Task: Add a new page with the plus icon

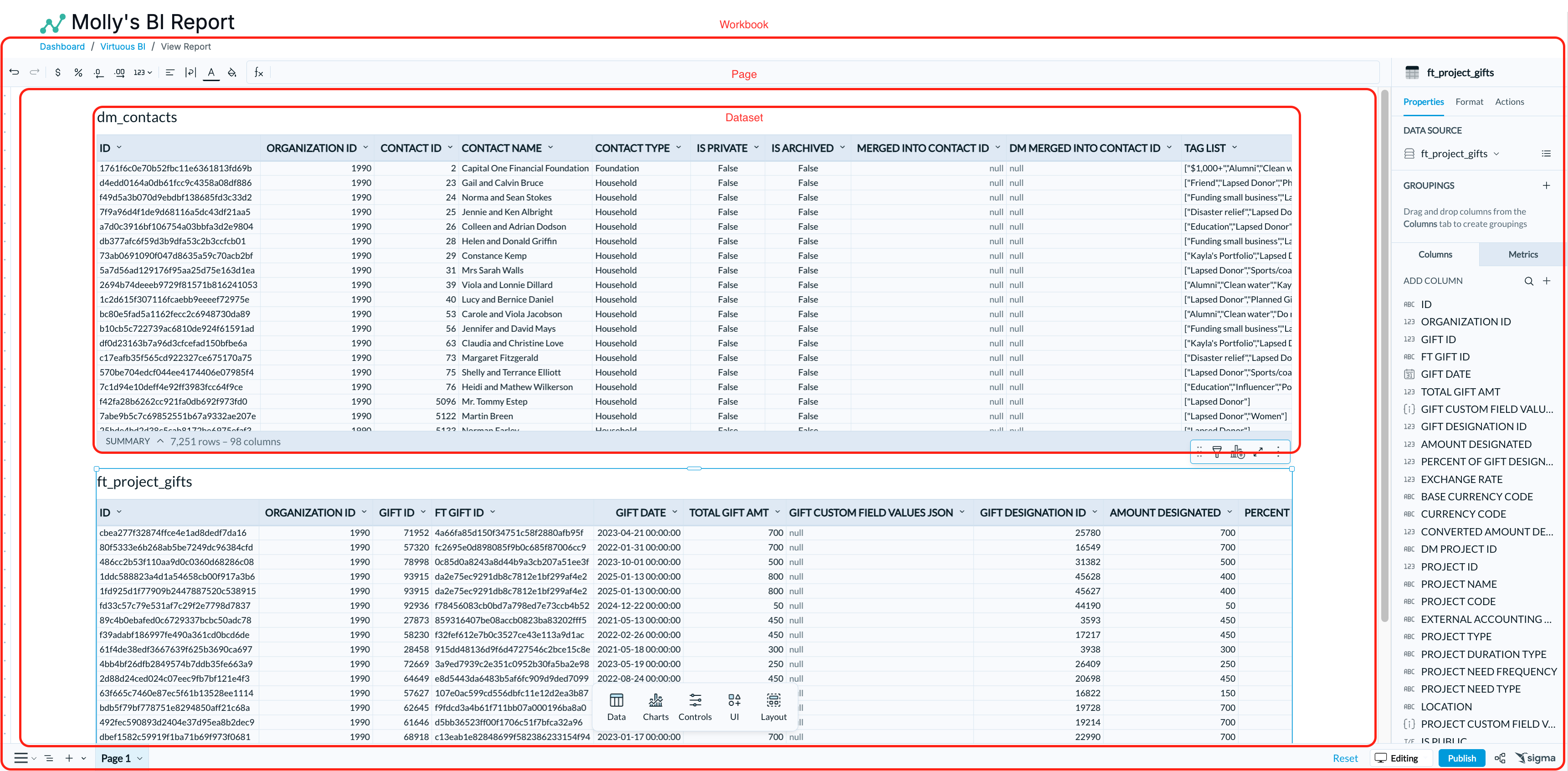Action: [69, 758]
